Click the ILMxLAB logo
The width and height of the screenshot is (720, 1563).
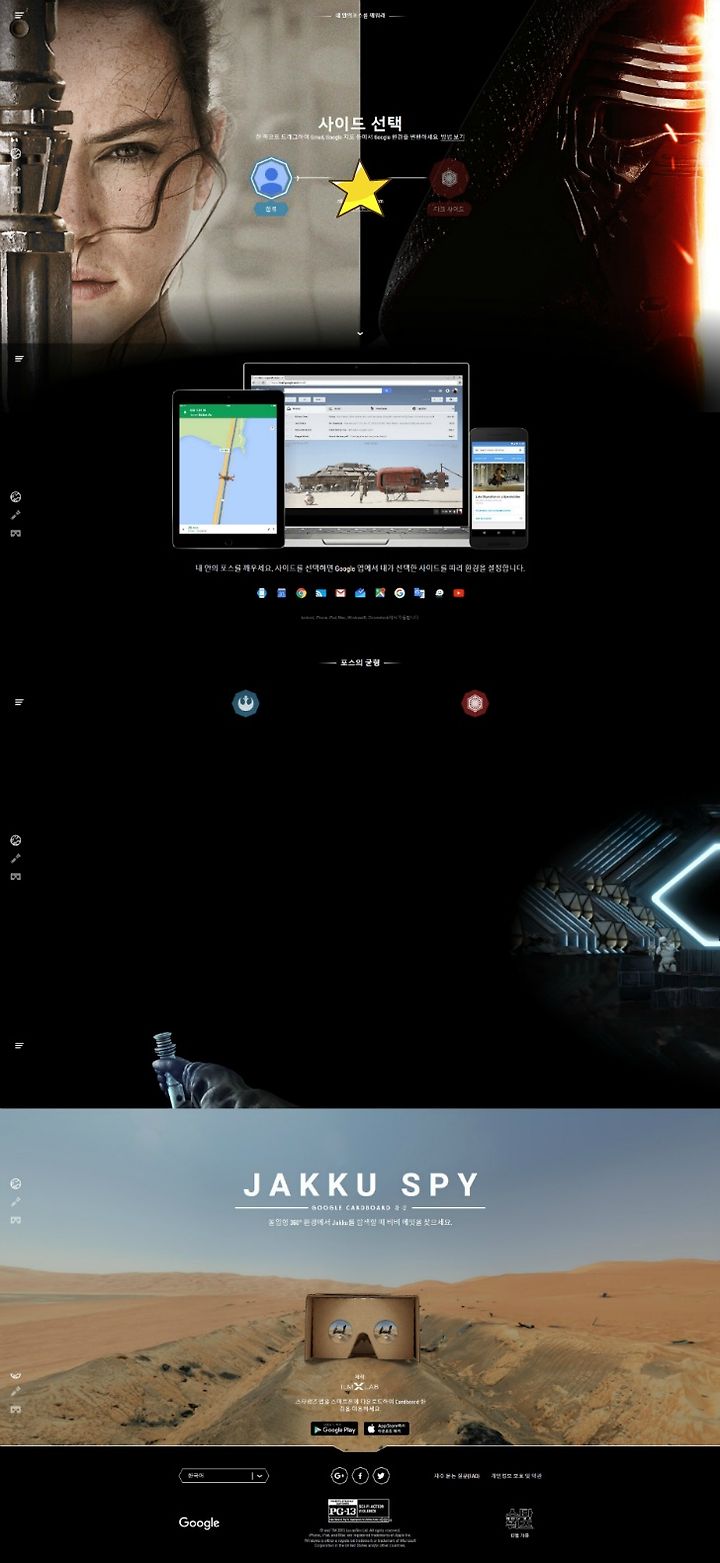pyautogui.click(x=360, y=1387)
